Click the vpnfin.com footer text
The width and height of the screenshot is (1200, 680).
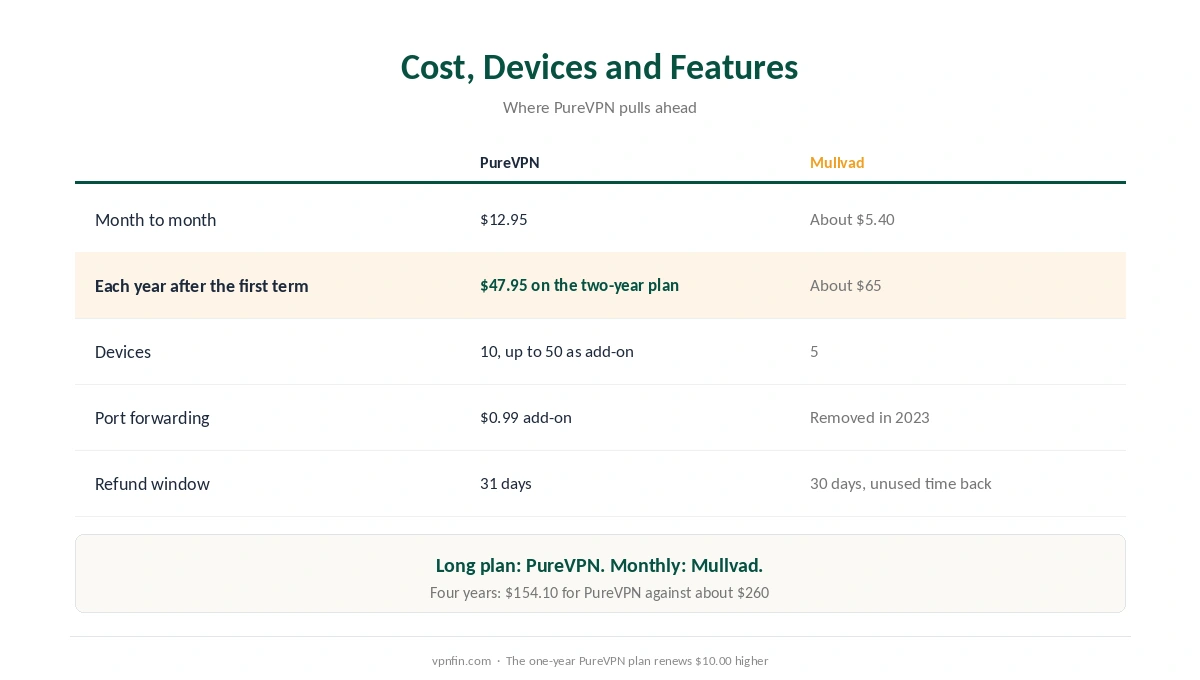461,661
